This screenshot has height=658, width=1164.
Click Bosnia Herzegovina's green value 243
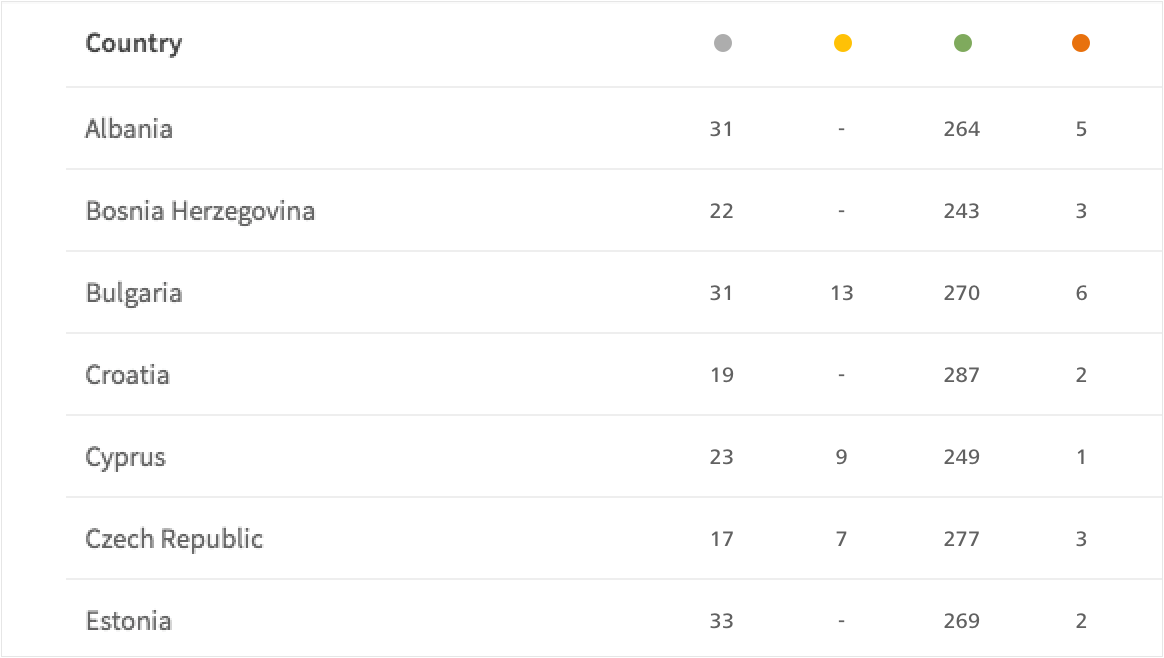pos(961,211)
